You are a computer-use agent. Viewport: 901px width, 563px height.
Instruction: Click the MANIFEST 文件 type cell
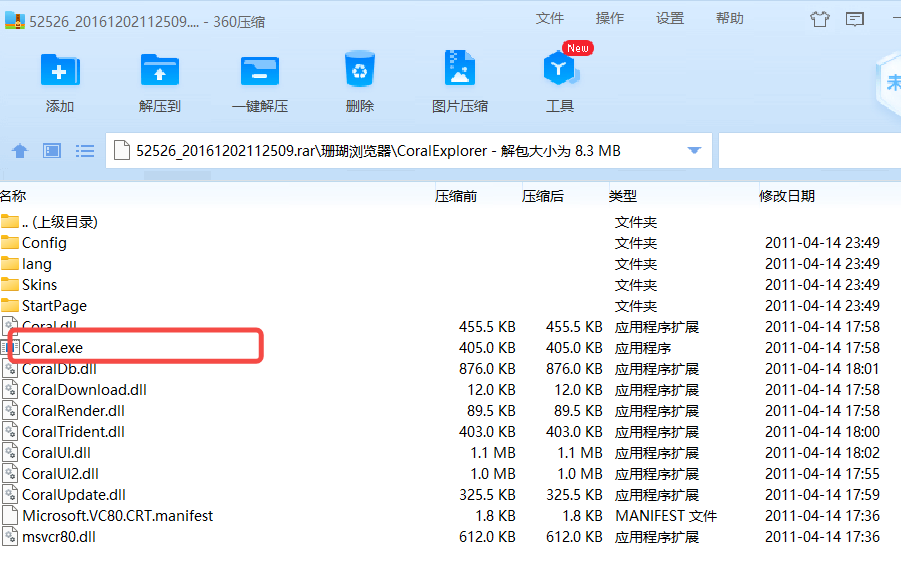[x=666, y=516]
